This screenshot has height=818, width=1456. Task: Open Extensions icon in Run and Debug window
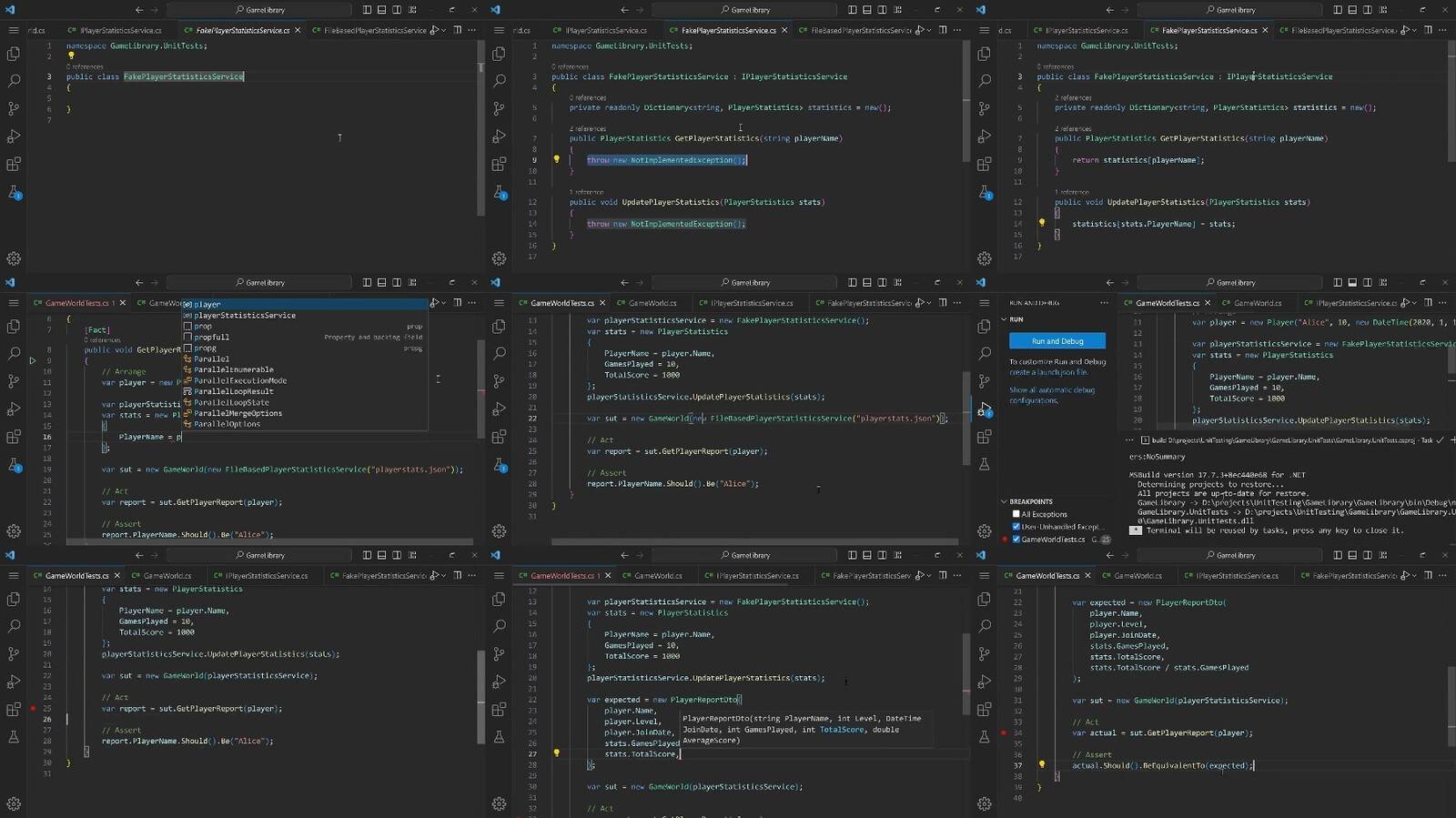[x=985, y=437]
